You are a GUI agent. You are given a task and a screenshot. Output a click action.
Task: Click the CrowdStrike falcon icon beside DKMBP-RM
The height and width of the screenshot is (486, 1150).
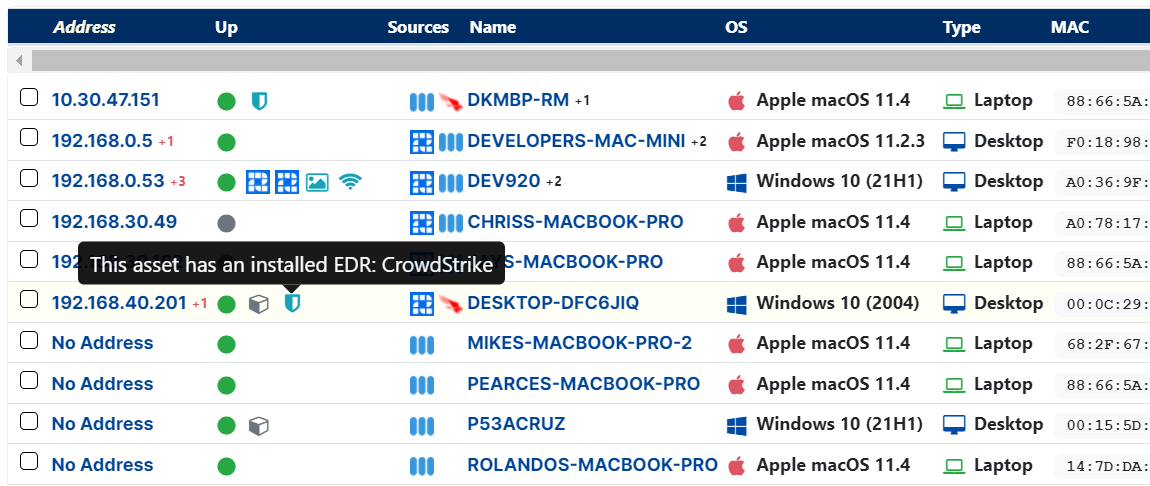[x=451, y=102]
